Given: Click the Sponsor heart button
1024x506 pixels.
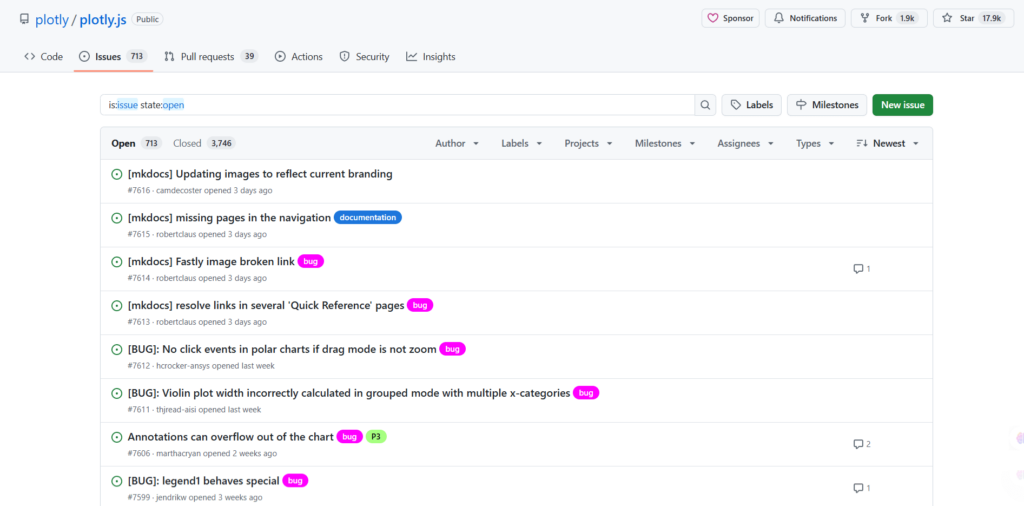Looking at the screenshot, I should pos(731,18).
